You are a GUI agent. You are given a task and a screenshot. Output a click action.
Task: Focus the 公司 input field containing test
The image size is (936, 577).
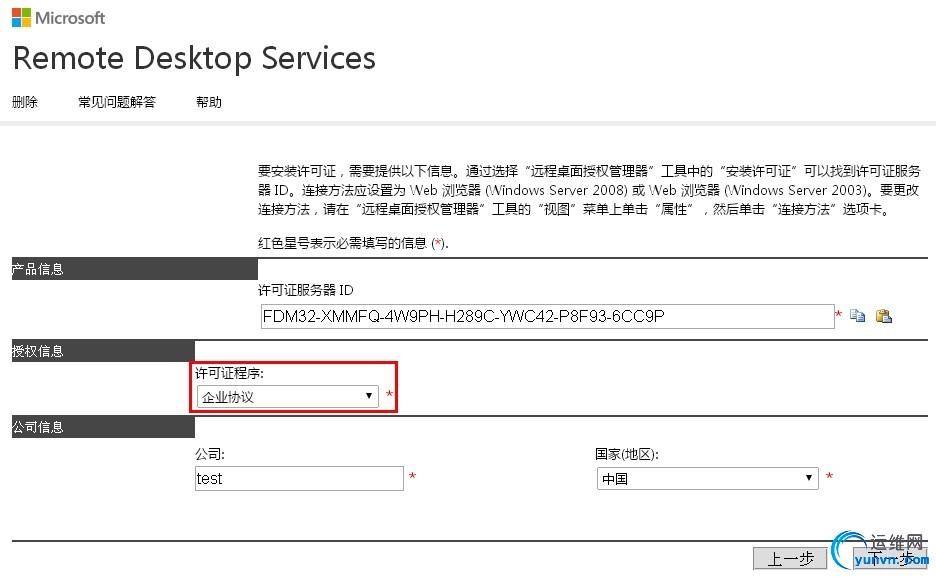coord(299,479)
